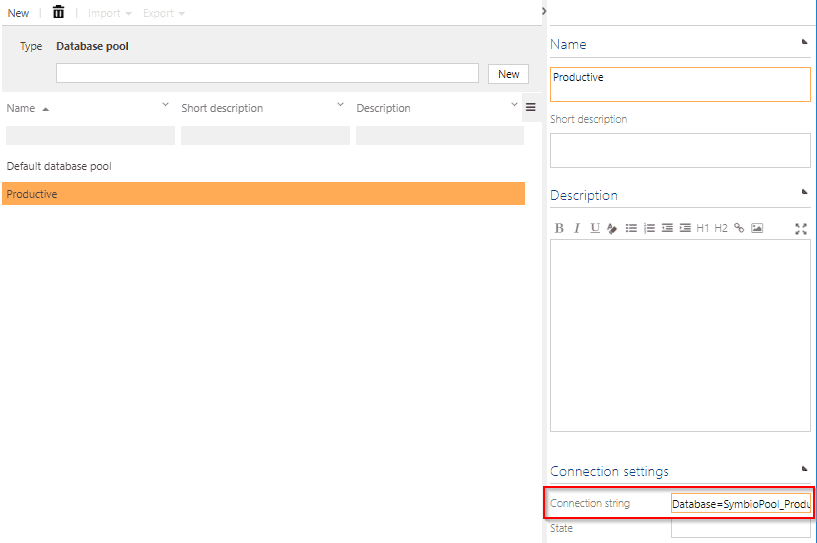
Task: Apply H1 heading style
Action: coord(702,228)
